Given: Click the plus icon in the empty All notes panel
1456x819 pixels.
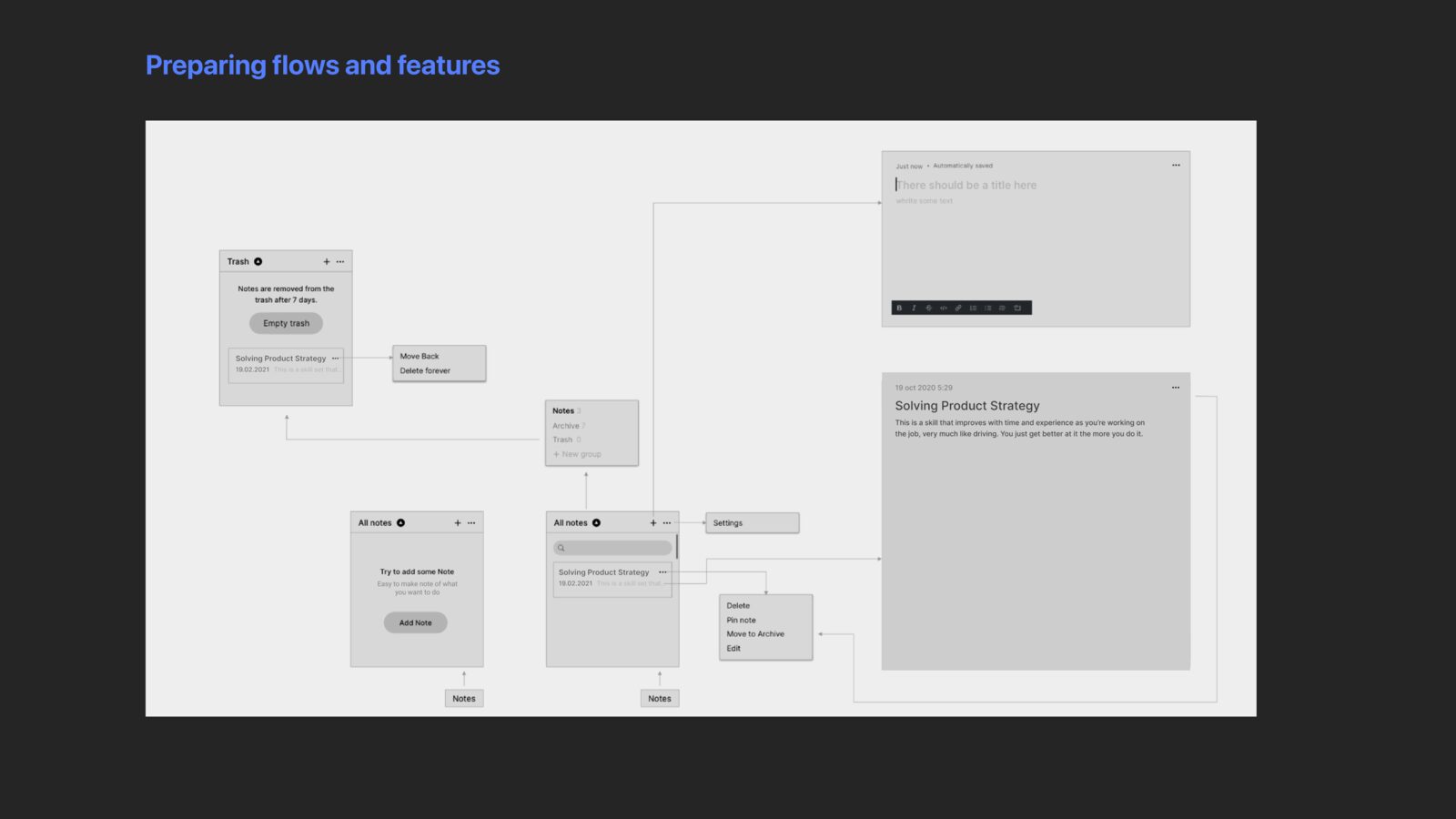Looking at the screenshot, I should (x=458, y=522).
